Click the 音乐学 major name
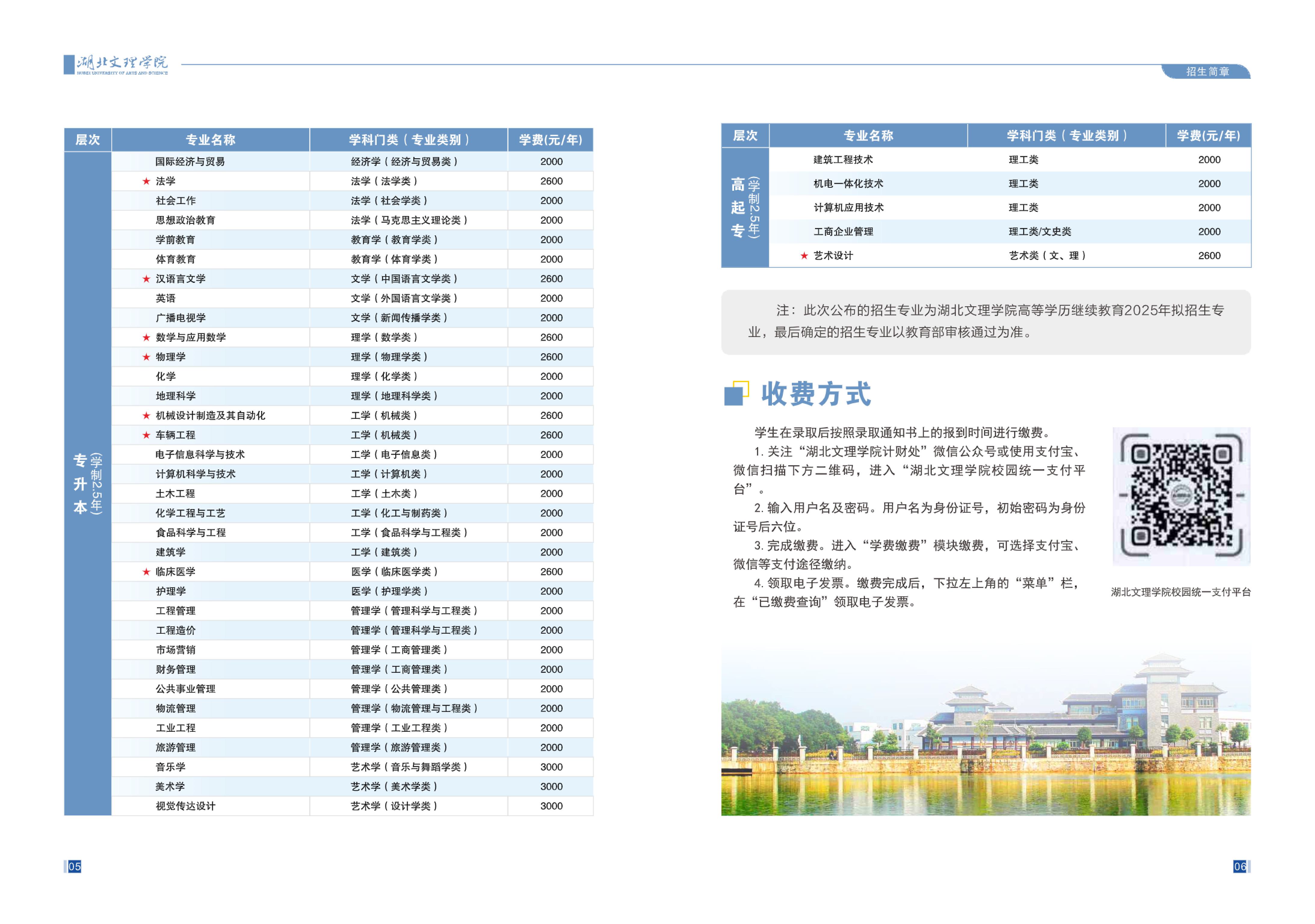 (171, 767)
